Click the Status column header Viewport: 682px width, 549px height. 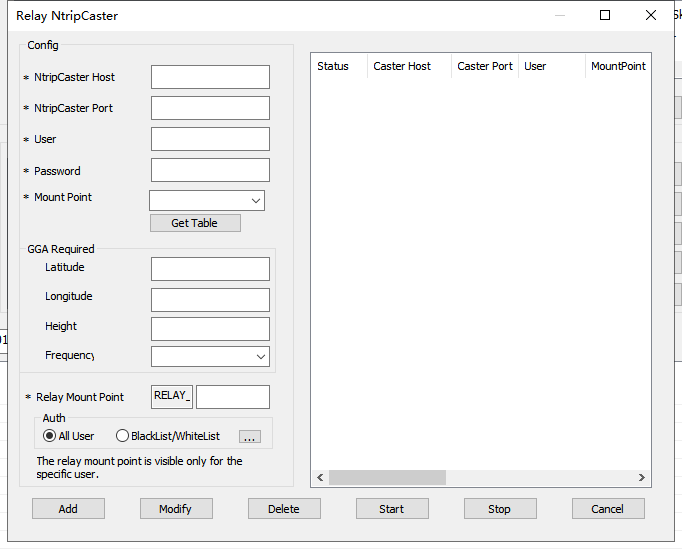click(339, 66)
